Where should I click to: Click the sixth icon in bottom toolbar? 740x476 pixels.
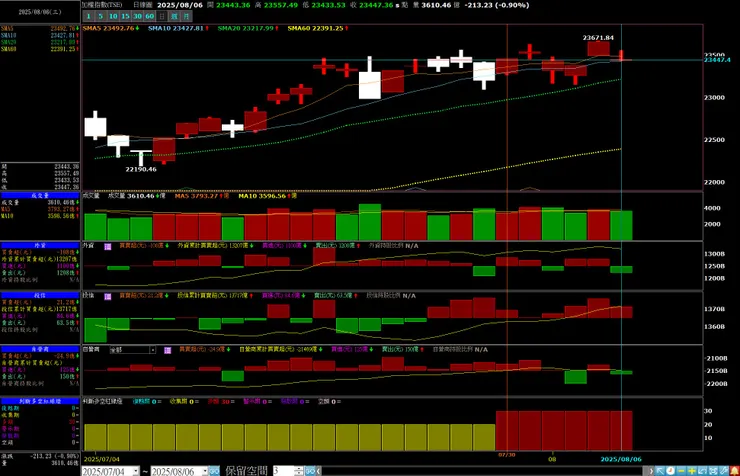(713, 471)
